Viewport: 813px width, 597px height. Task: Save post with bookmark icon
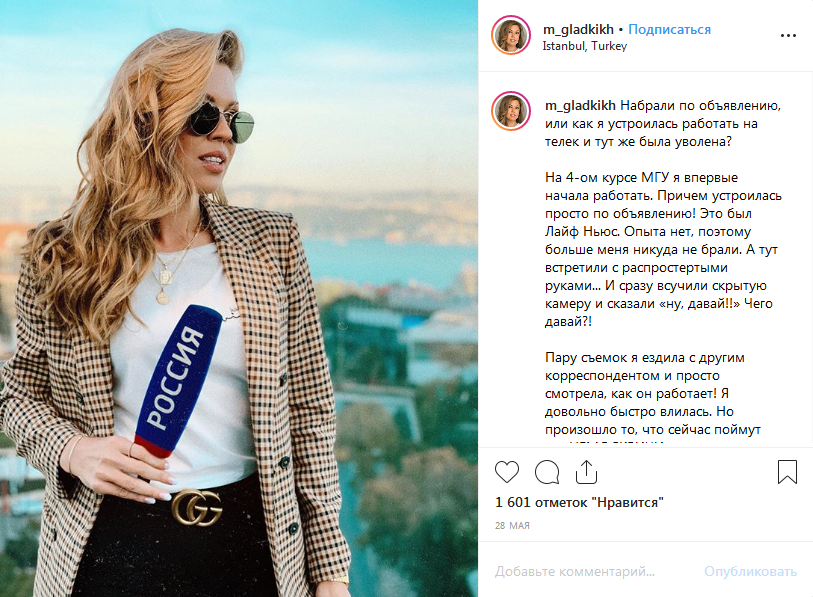pos(787,472)
